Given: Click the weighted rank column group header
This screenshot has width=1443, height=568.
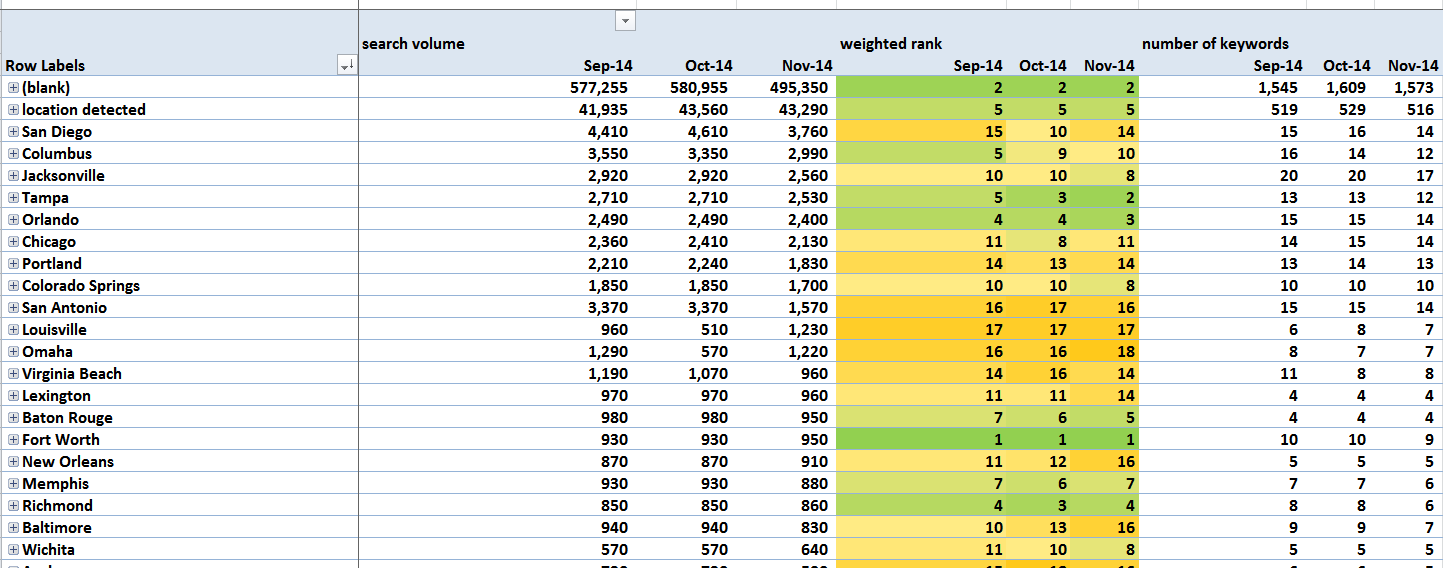Looking at the screenshot, I should tap(890, 44).
